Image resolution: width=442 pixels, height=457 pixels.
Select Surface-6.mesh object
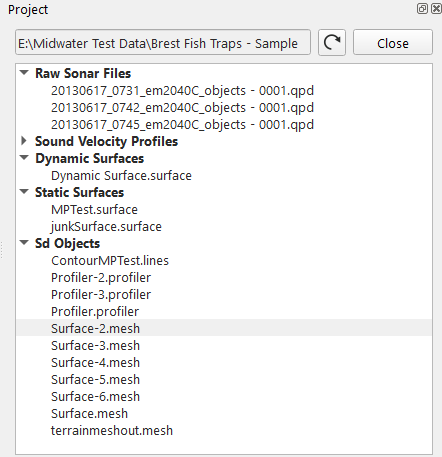click(x=95, y=397)
